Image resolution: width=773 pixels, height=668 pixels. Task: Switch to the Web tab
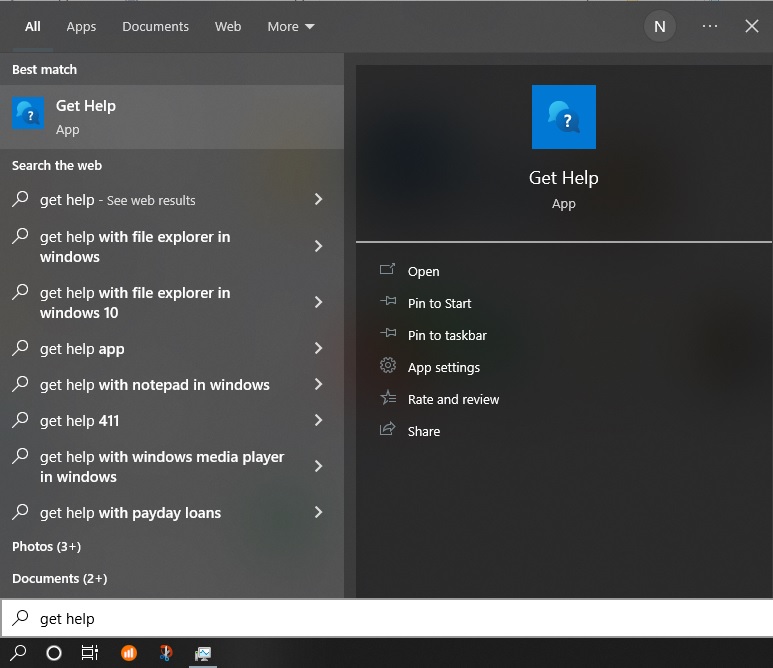[228, 27]
